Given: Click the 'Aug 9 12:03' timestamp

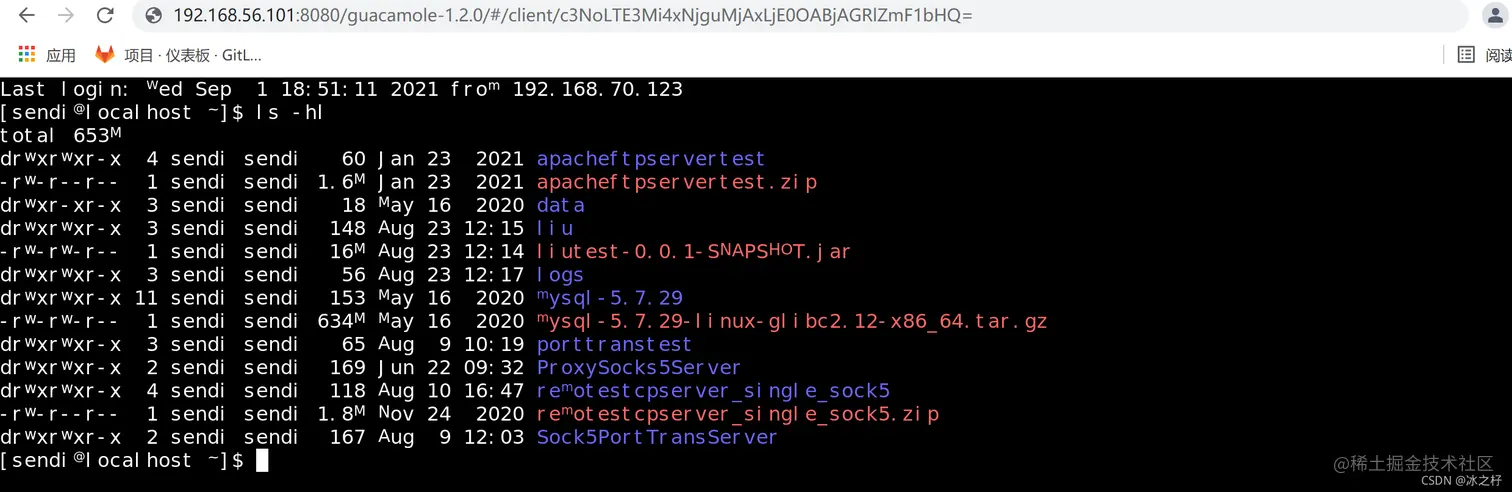Looking at the screenshot, I should [x=450, y=437].
